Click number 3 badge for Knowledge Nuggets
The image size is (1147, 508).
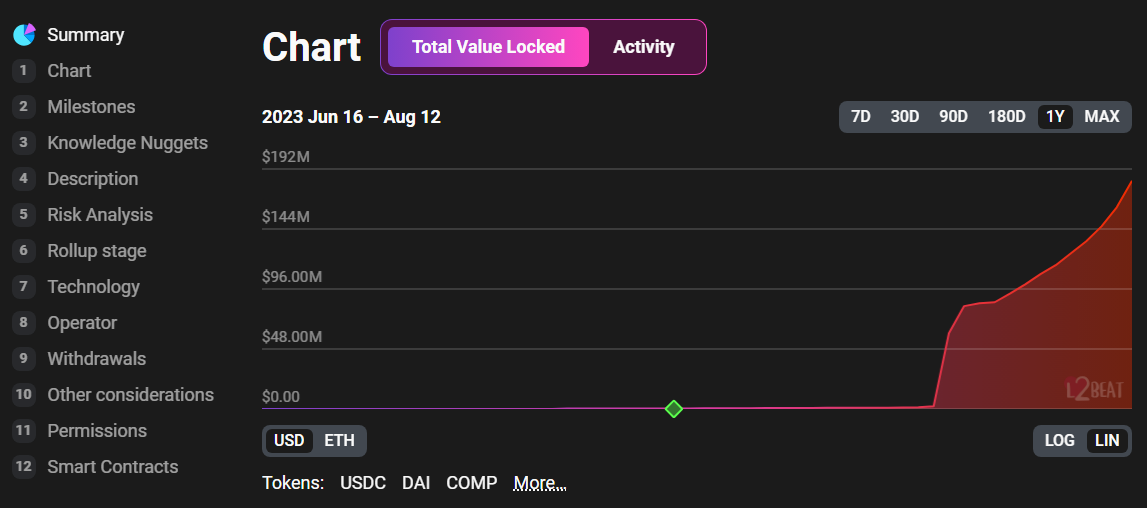(24, 143)
